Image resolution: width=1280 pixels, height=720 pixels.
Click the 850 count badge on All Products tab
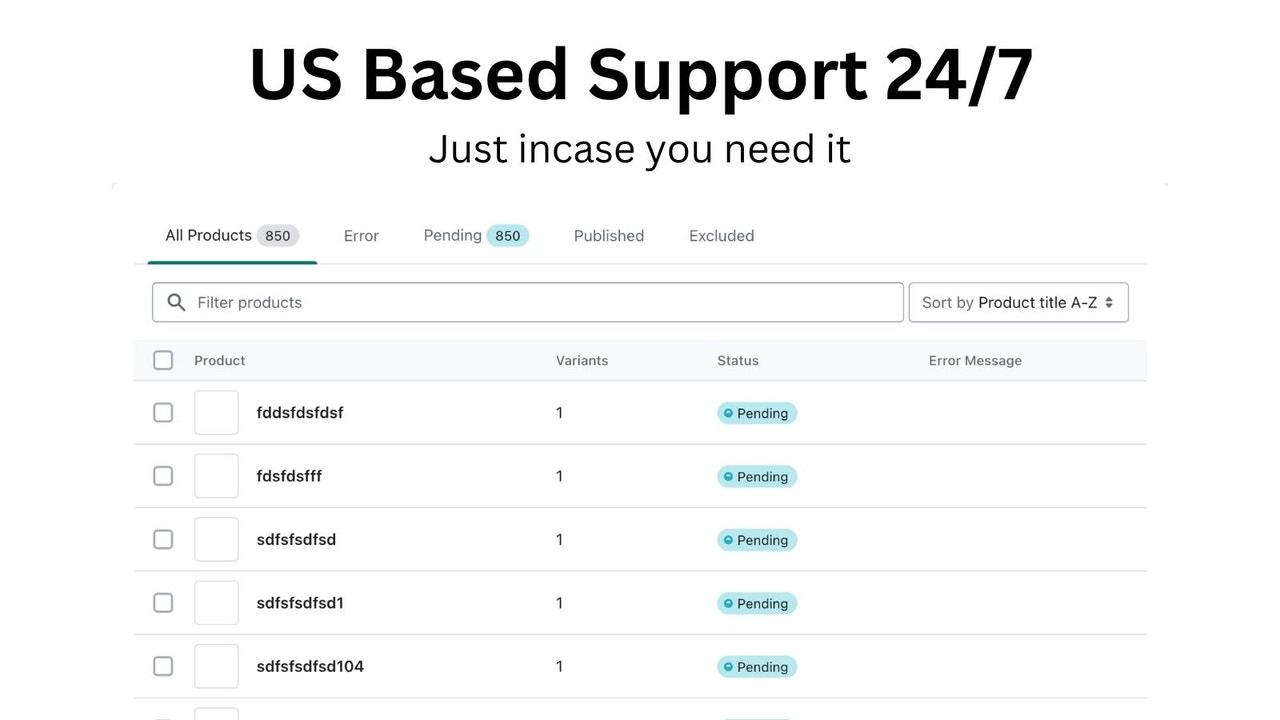[277, 235]
